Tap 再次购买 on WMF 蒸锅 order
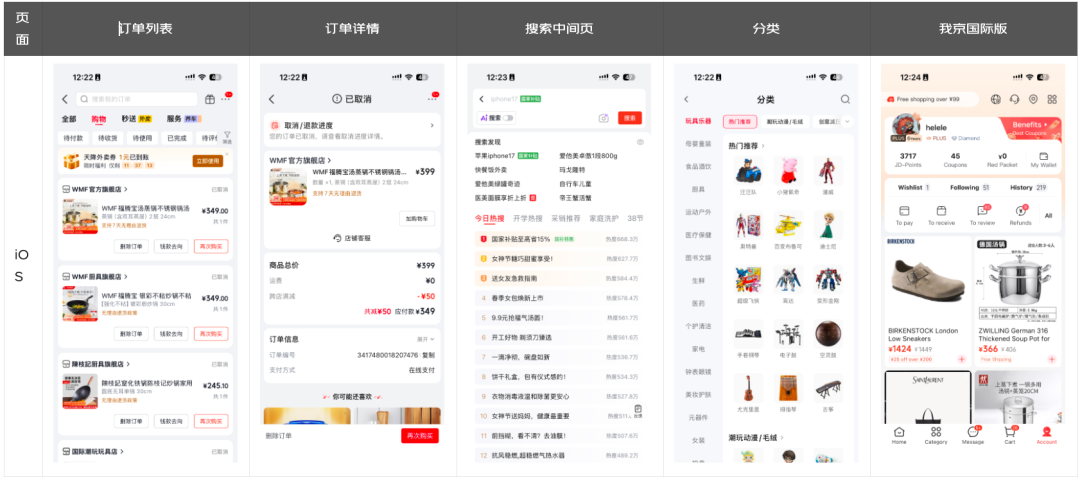Image resolution: width=1080 pixels, height=478 pixels. click(211, 246)
